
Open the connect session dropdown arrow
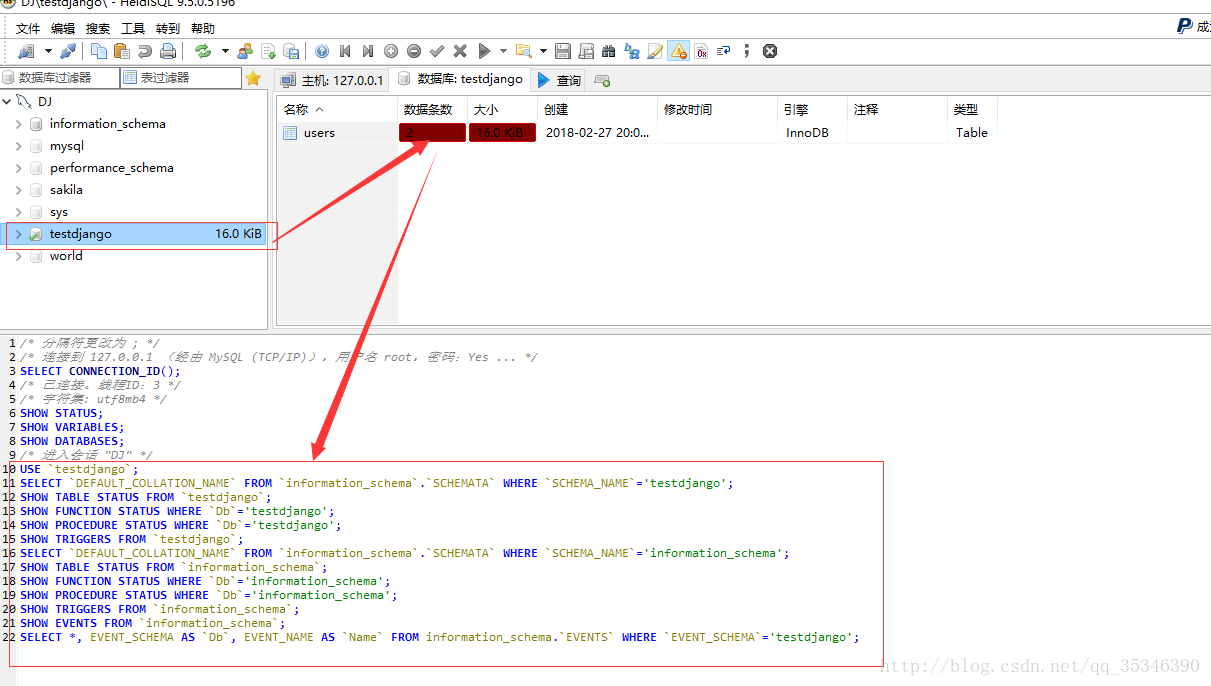(47, 51)
